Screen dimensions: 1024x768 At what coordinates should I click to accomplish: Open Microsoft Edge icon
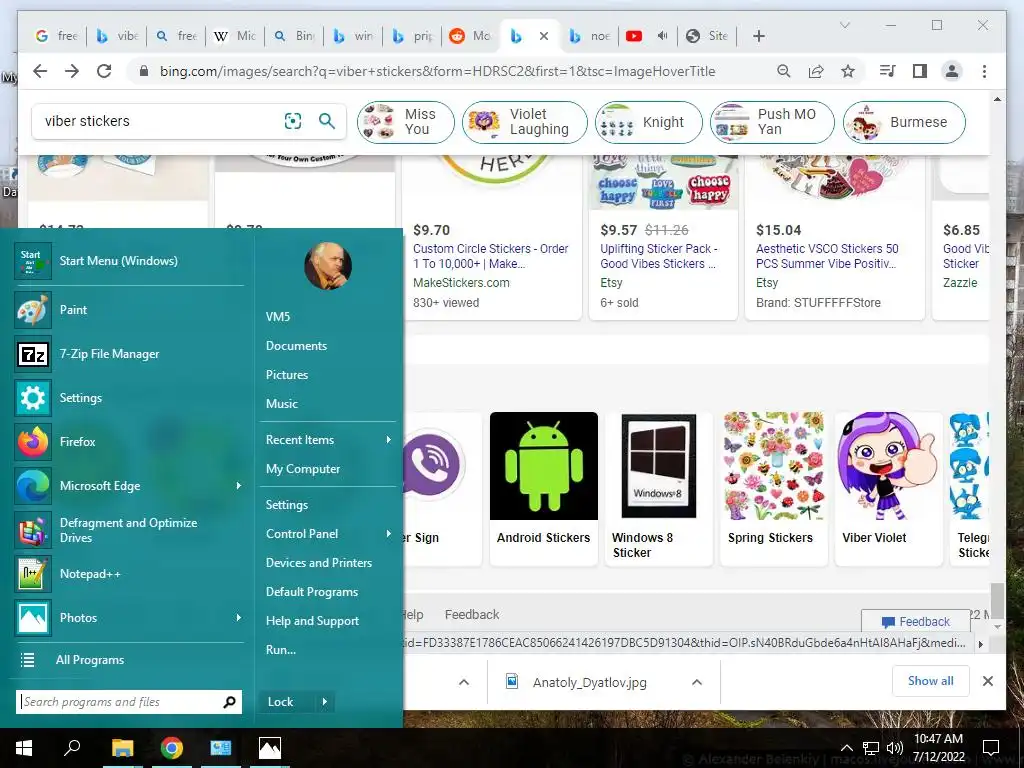pyautogui.click(x=33, y=486)
